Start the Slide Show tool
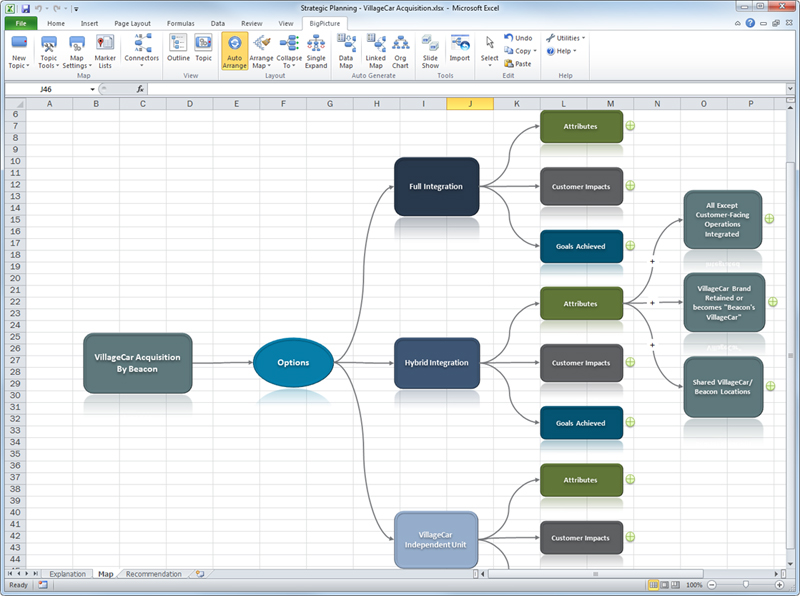800x596 pixels. 430,51
